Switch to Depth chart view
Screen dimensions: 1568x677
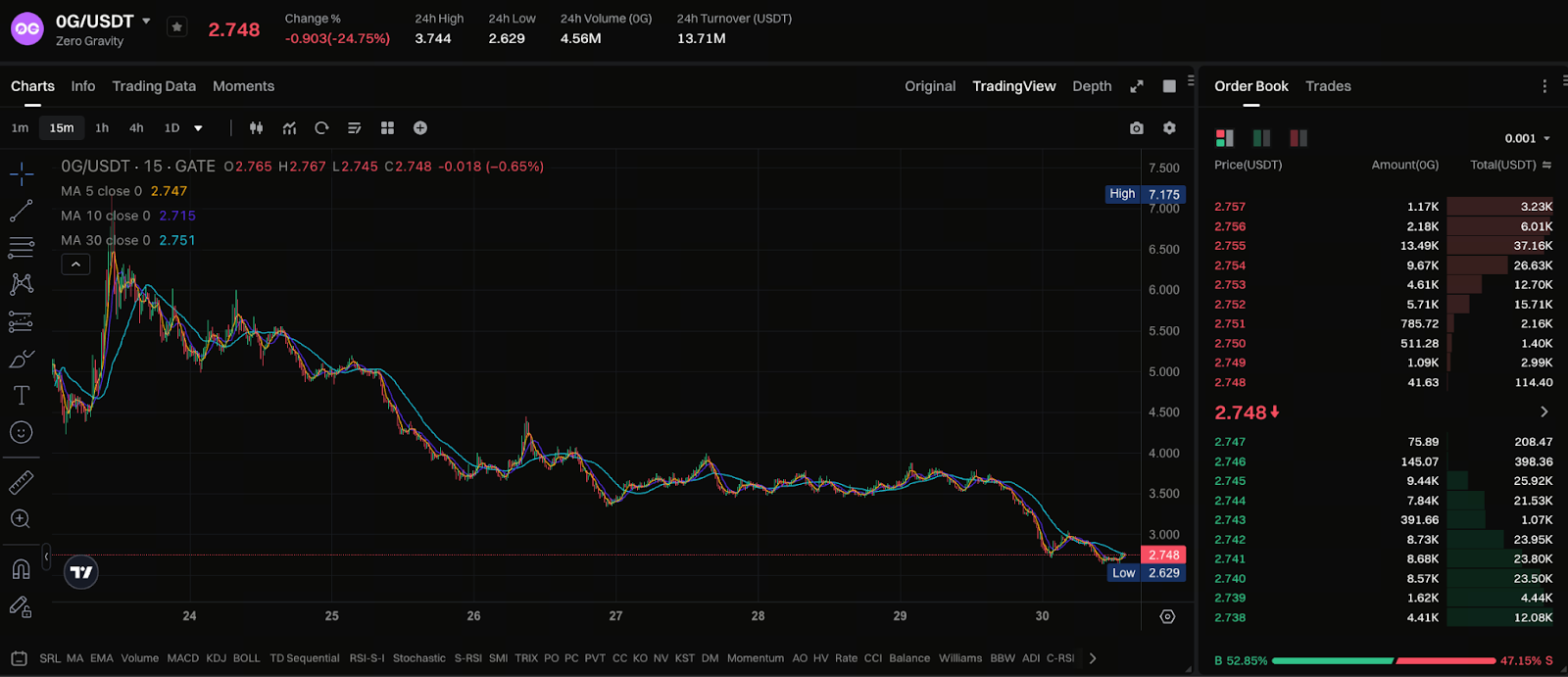[1092, 86]
